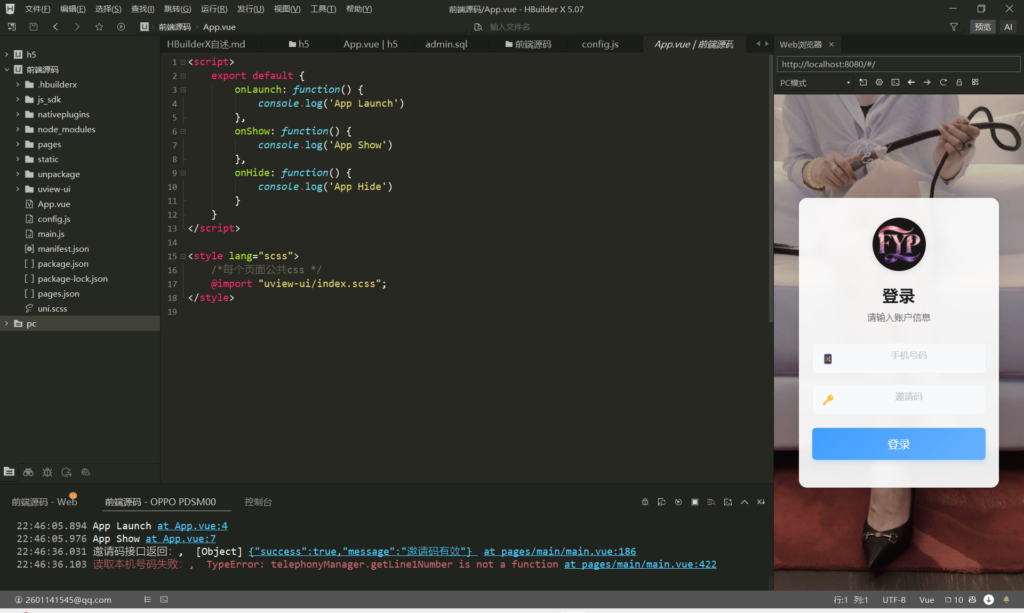The width and height of the screenshot is (1024, 613).
Task: Open the 发行(U) menu
Action: (250, 9)
